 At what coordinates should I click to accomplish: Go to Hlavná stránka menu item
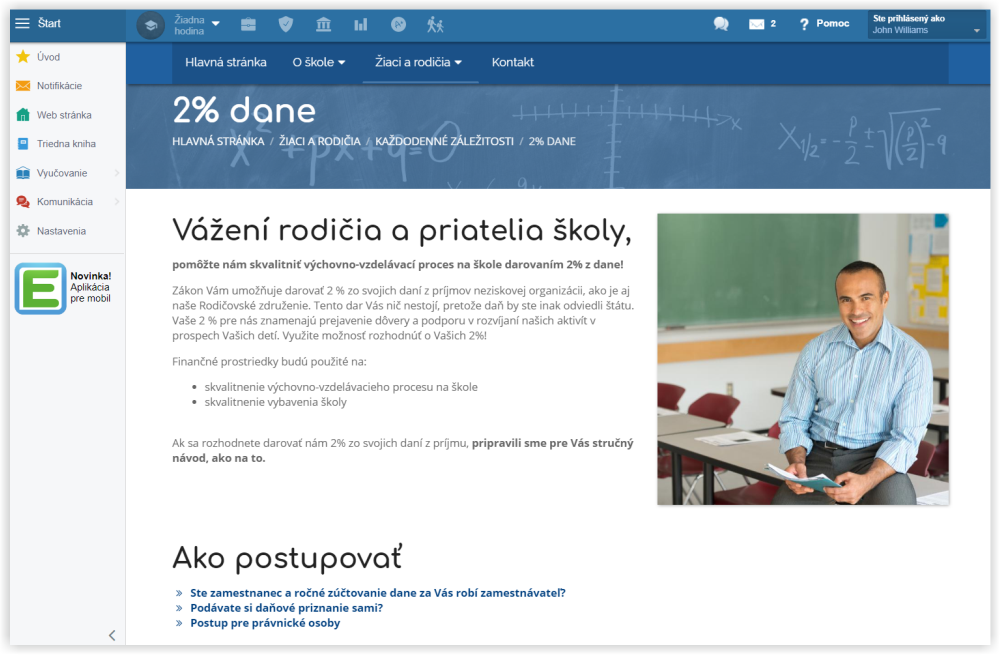tap(226, 63)
